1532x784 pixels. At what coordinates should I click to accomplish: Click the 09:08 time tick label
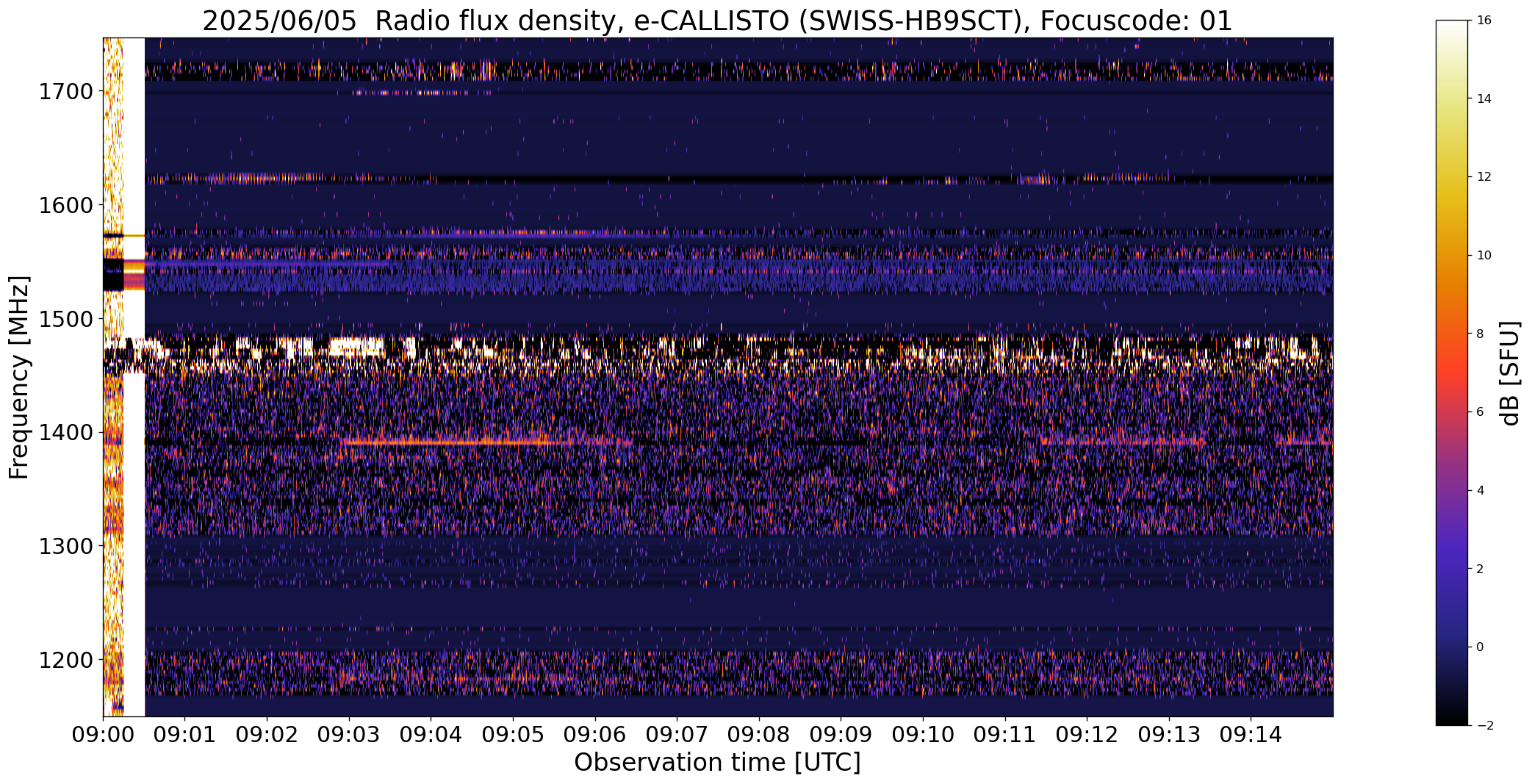point(759,735)
